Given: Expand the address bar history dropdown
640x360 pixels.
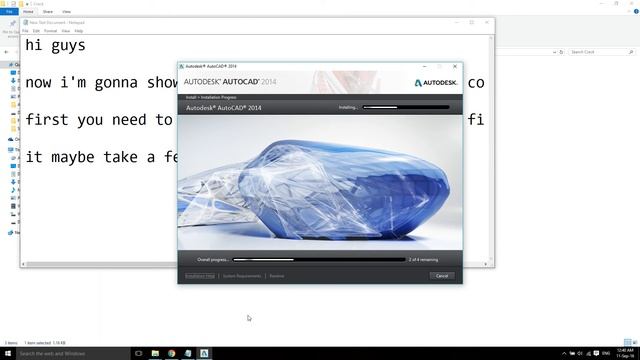Looking at the screenshot, I should 554,52.
